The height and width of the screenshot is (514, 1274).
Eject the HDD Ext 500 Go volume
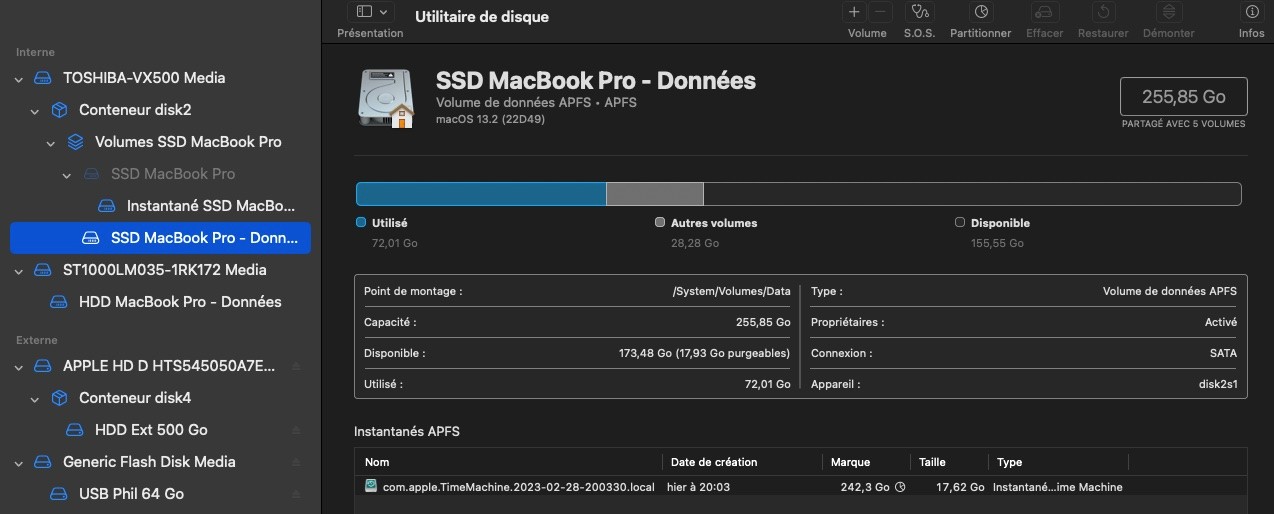296,430
